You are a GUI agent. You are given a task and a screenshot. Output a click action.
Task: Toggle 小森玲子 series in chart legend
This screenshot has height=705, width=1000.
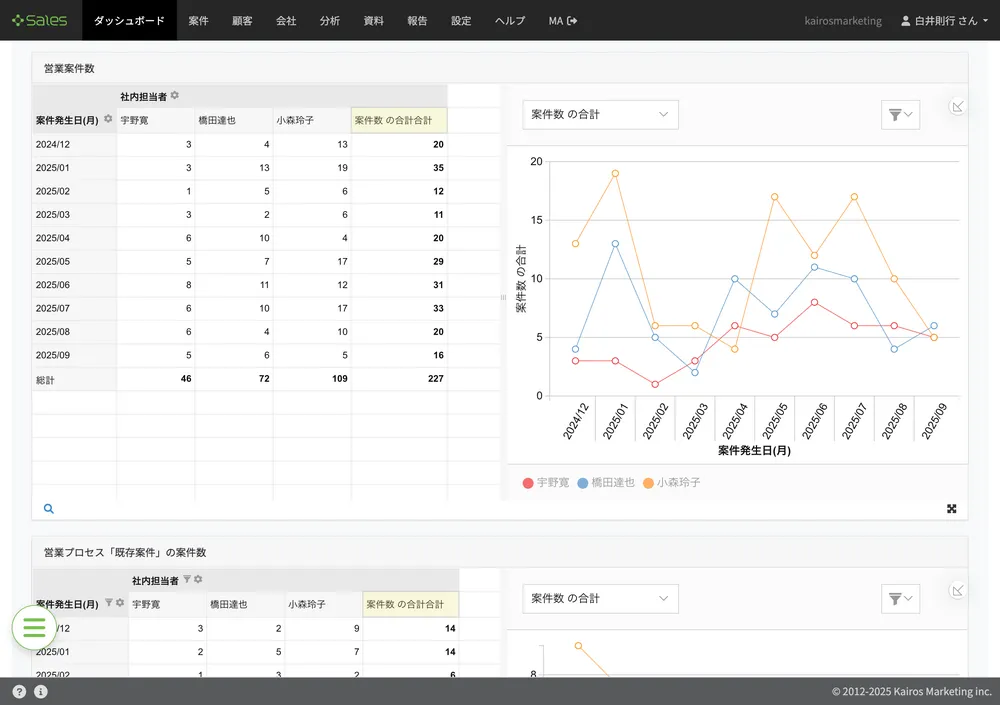point(671,483)
